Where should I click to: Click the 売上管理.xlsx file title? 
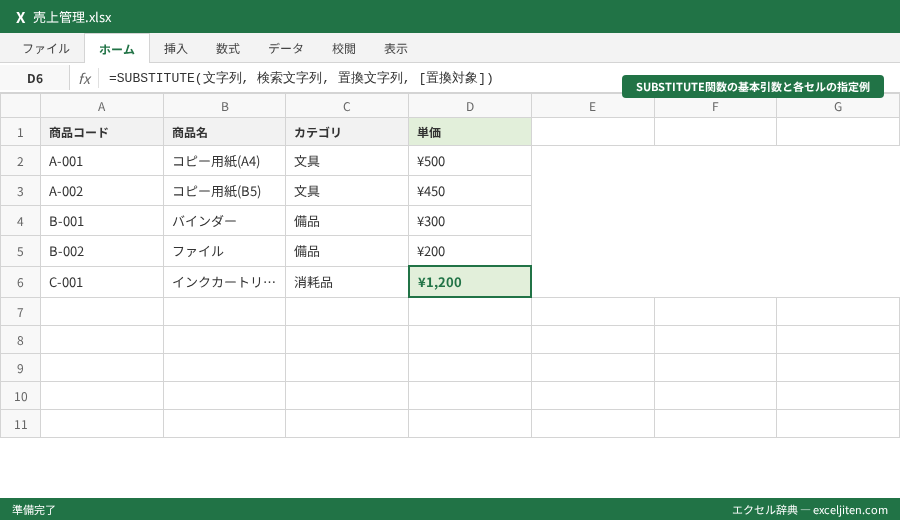point(72,18)
